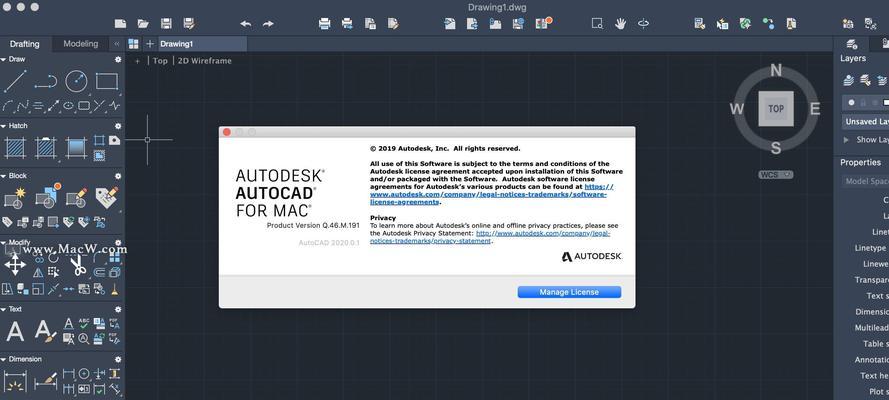Screen dimensions: 889x400
Task: Click the drawing grid layout icon
Action: coord(133,44)
